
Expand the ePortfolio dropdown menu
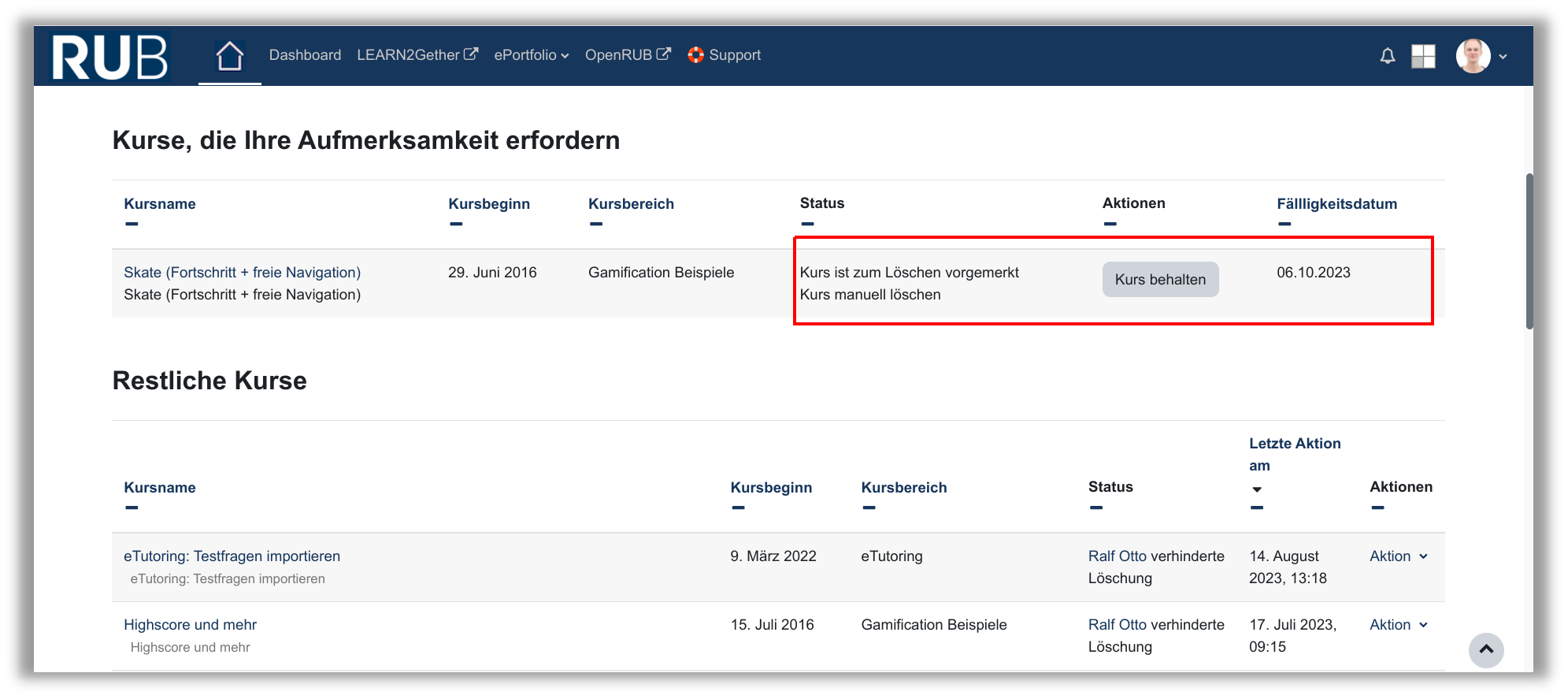[531, 55]
